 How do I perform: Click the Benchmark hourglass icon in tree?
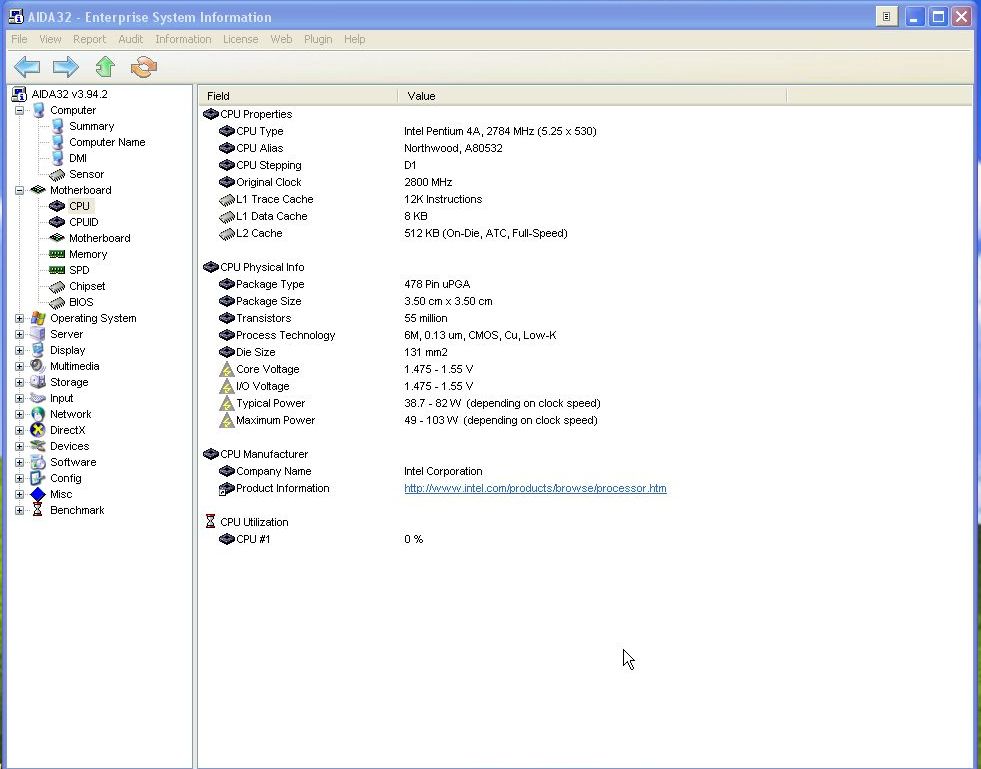pos(38,510)
